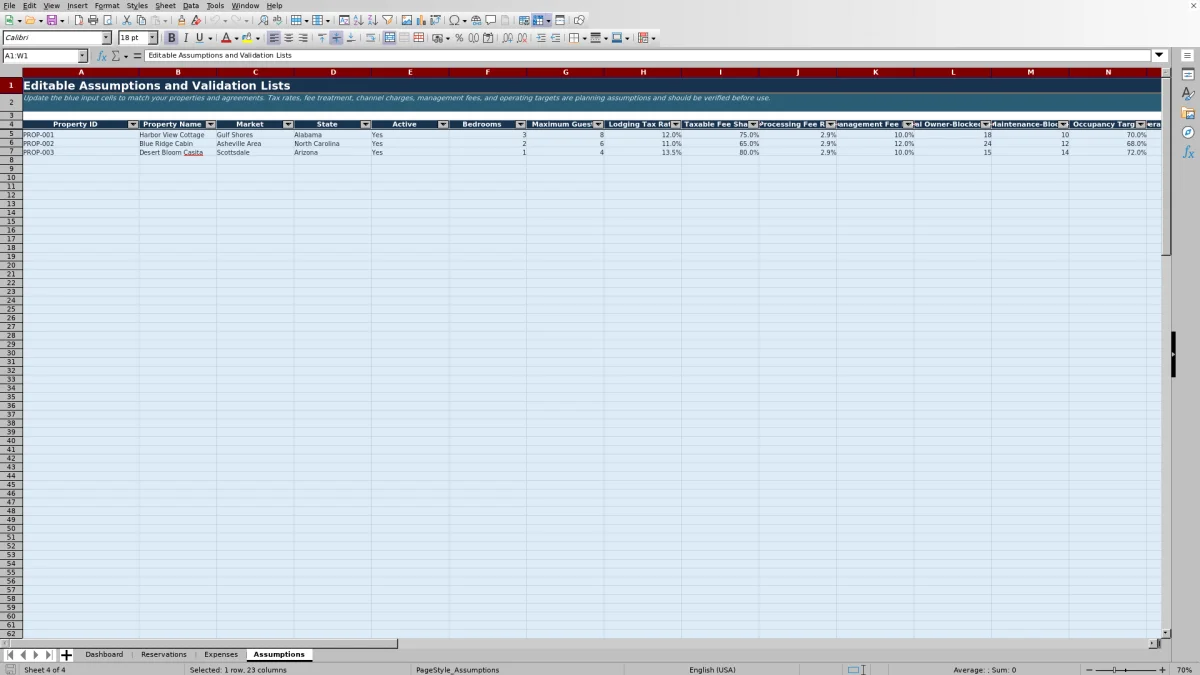Viewport: 1200px width, 675px height.
Task: Expand the formula bar arrow
Action: point(1159,56)
